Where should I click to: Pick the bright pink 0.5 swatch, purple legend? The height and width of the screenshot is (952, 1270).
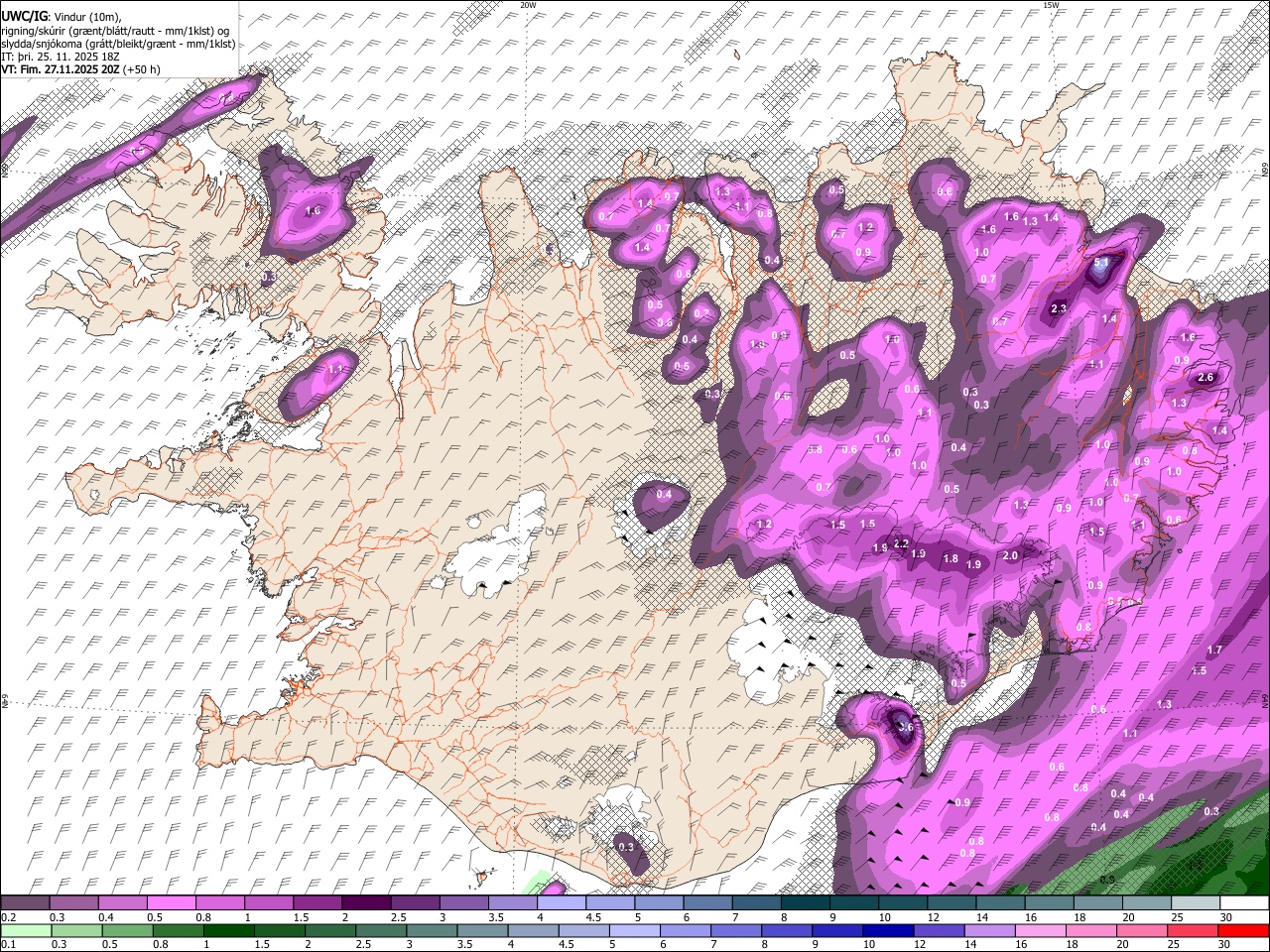(x=171, y=903)
